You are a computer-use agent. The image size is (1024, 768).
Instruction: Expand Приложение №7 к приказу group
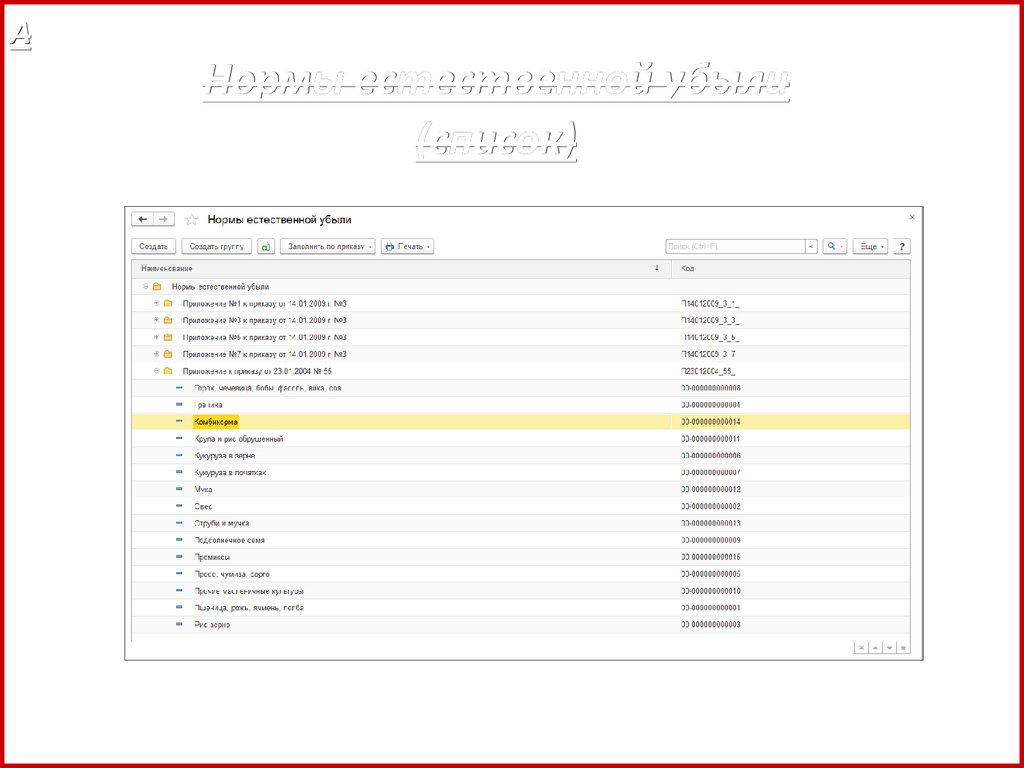(156, 354)
